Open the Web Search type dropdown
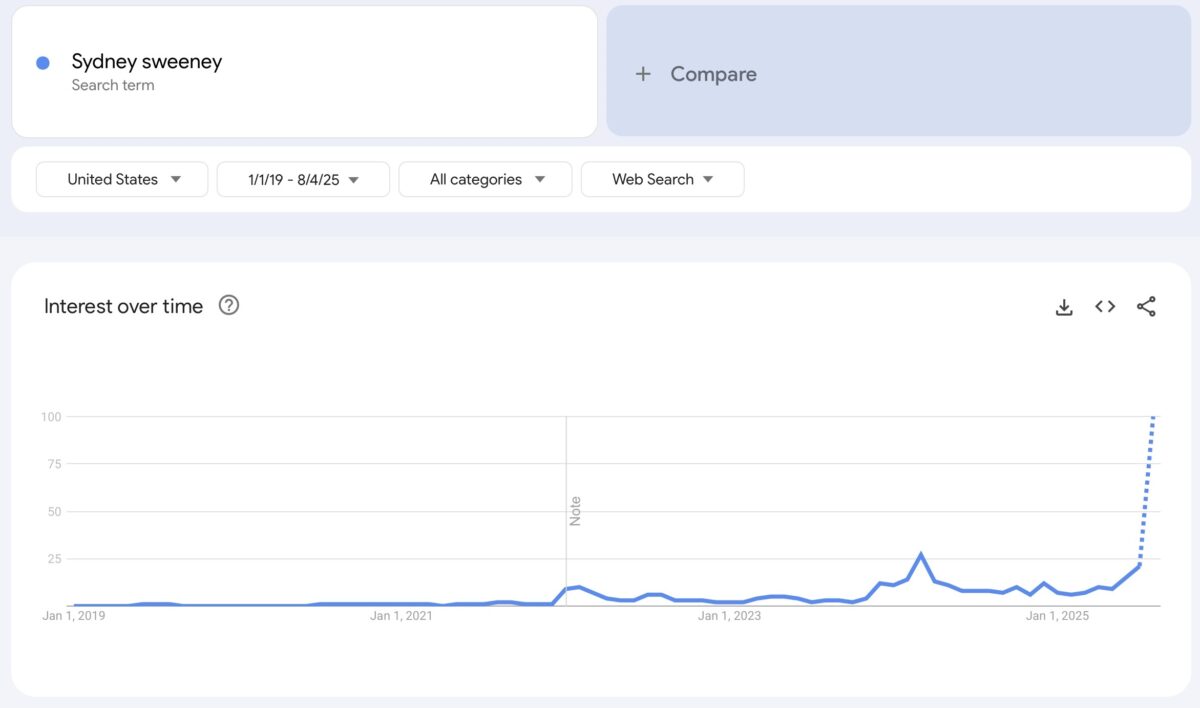The width and height of the screenshot is (1200, 708). coord(662,179)
